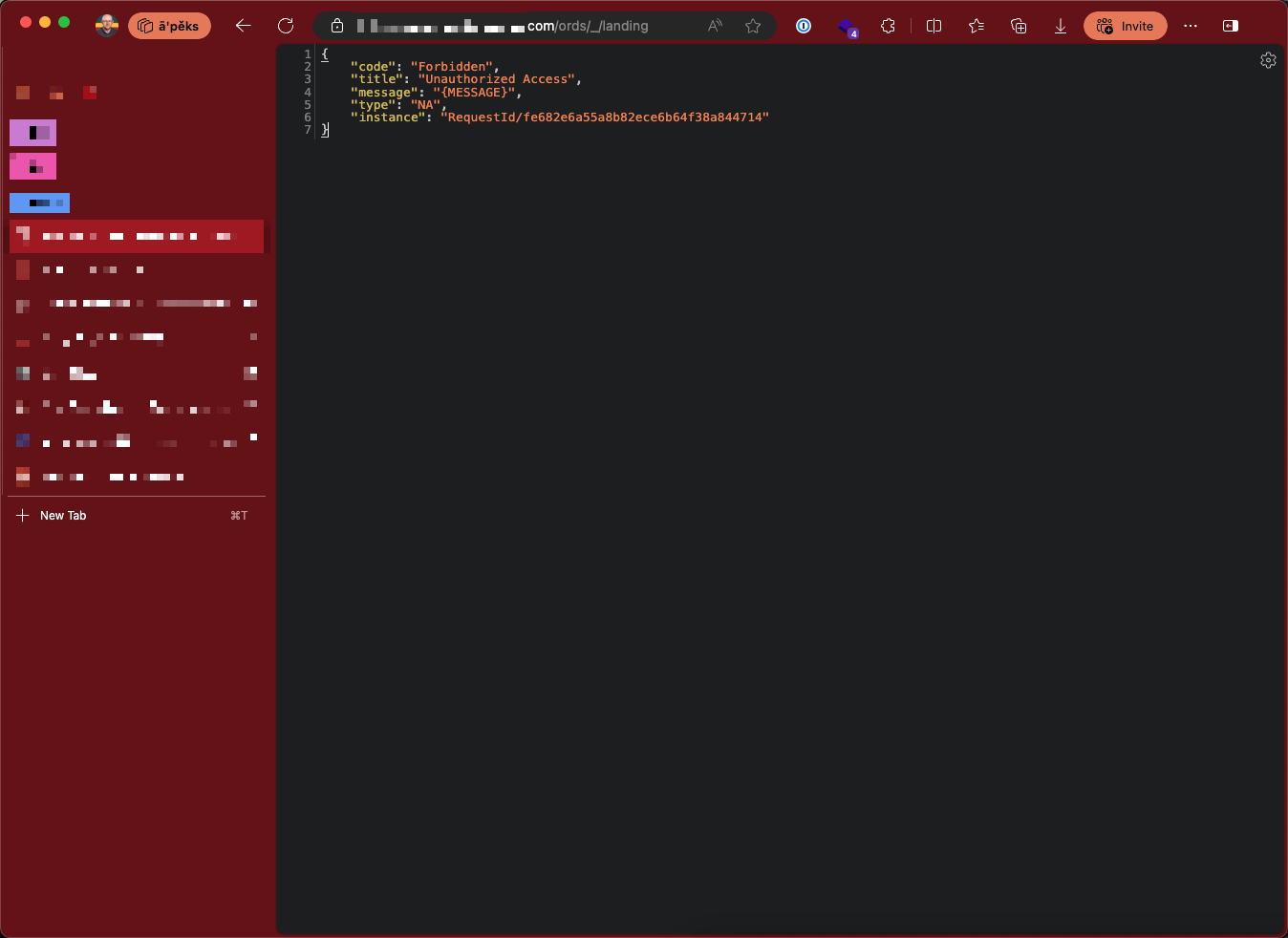Toggle split screen view

(934, 26)
